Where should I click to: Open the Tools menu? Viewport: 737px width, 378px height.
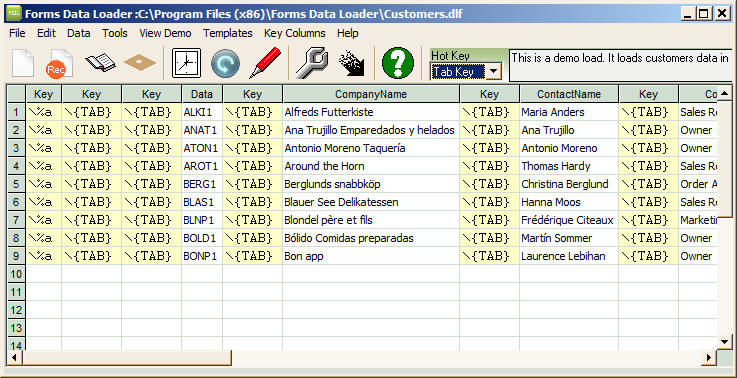click(115, 33)
